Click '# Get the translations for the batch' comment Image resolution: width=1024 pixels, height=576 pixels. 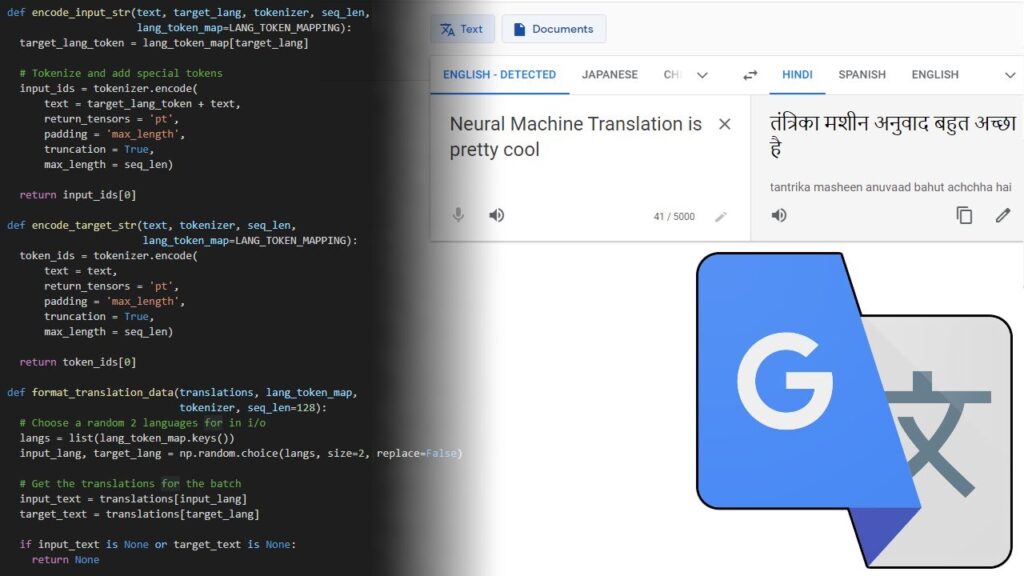130,483
